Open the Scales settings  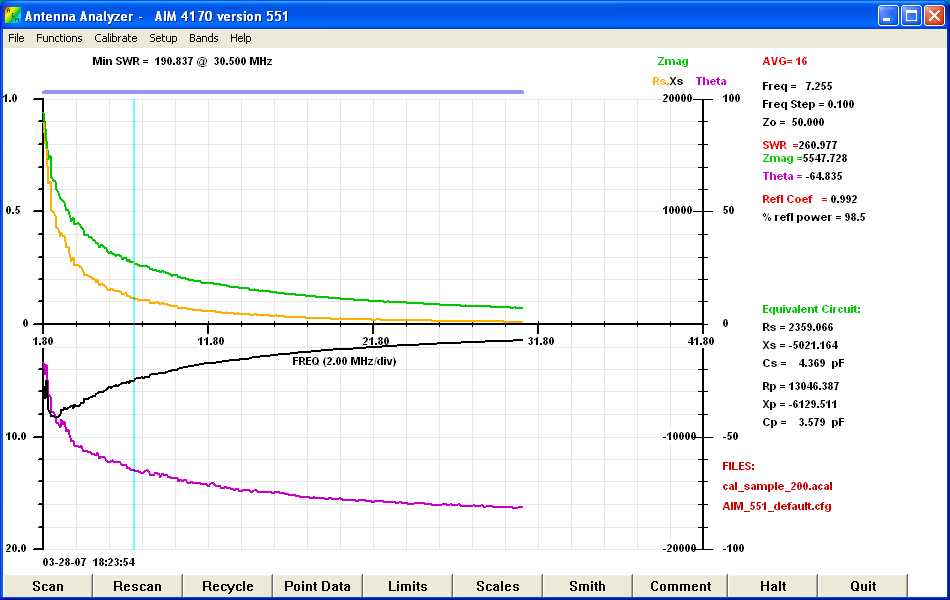[497, 586]
